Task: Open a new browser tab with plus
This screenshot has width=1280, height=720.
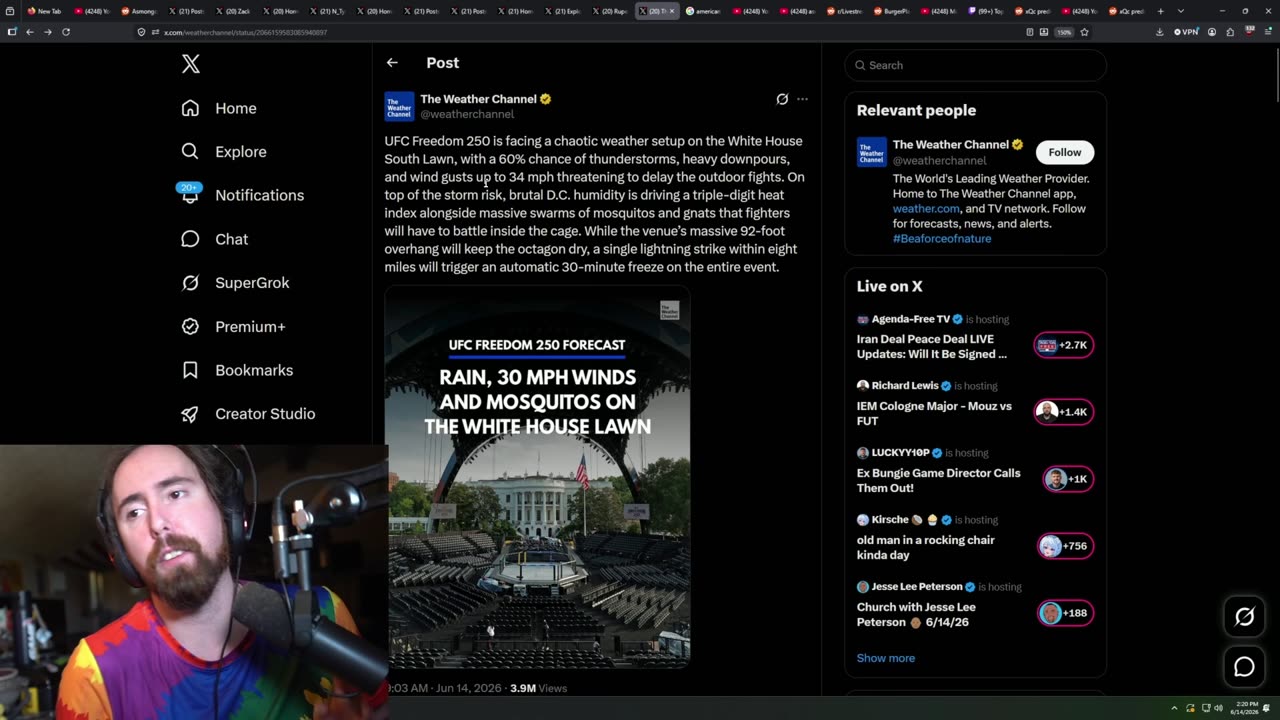Action: [1160, 11]
